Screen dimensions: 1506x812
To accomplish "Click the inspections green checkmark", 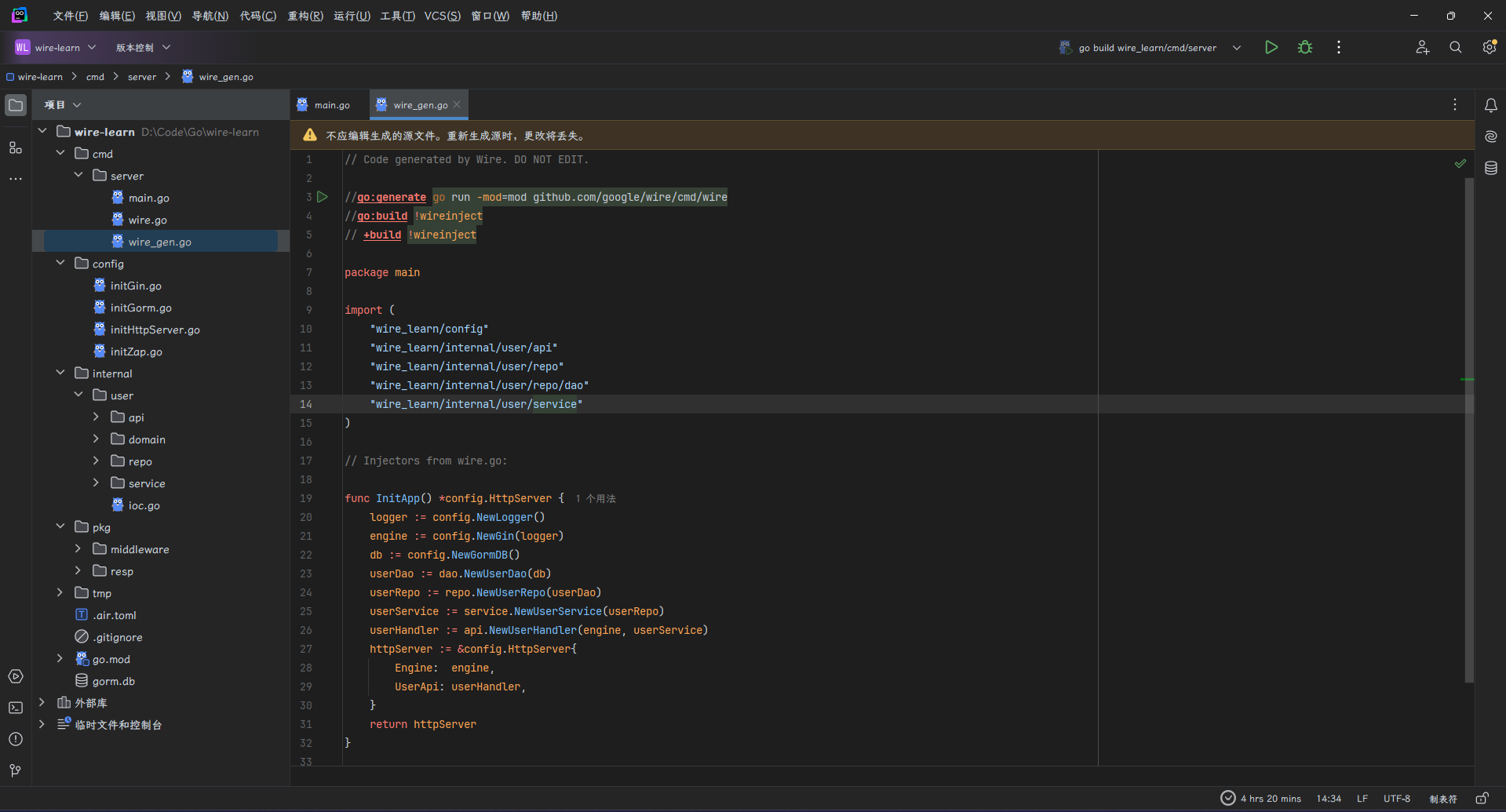I will 1460,163.
